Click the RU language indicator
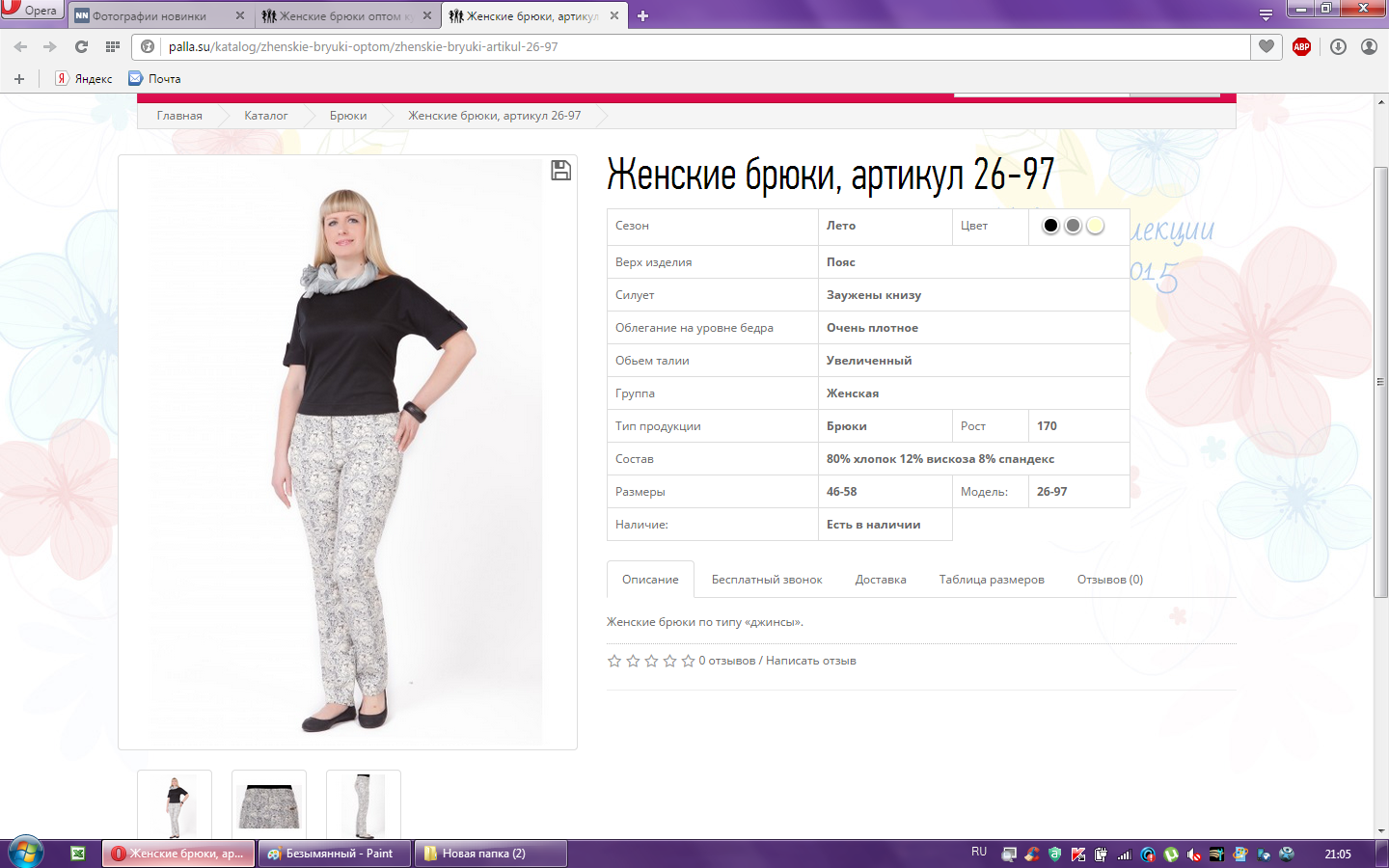The height and width of the screenshot is (868, 1389). coord(979,852)
